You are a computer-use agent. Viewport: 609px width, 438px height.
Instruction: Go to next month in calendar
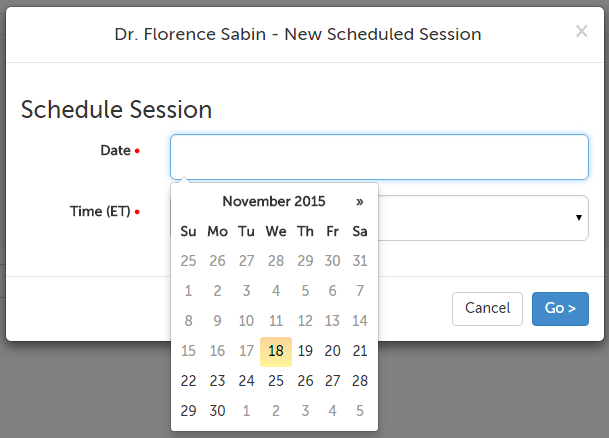tap(360, 201)
